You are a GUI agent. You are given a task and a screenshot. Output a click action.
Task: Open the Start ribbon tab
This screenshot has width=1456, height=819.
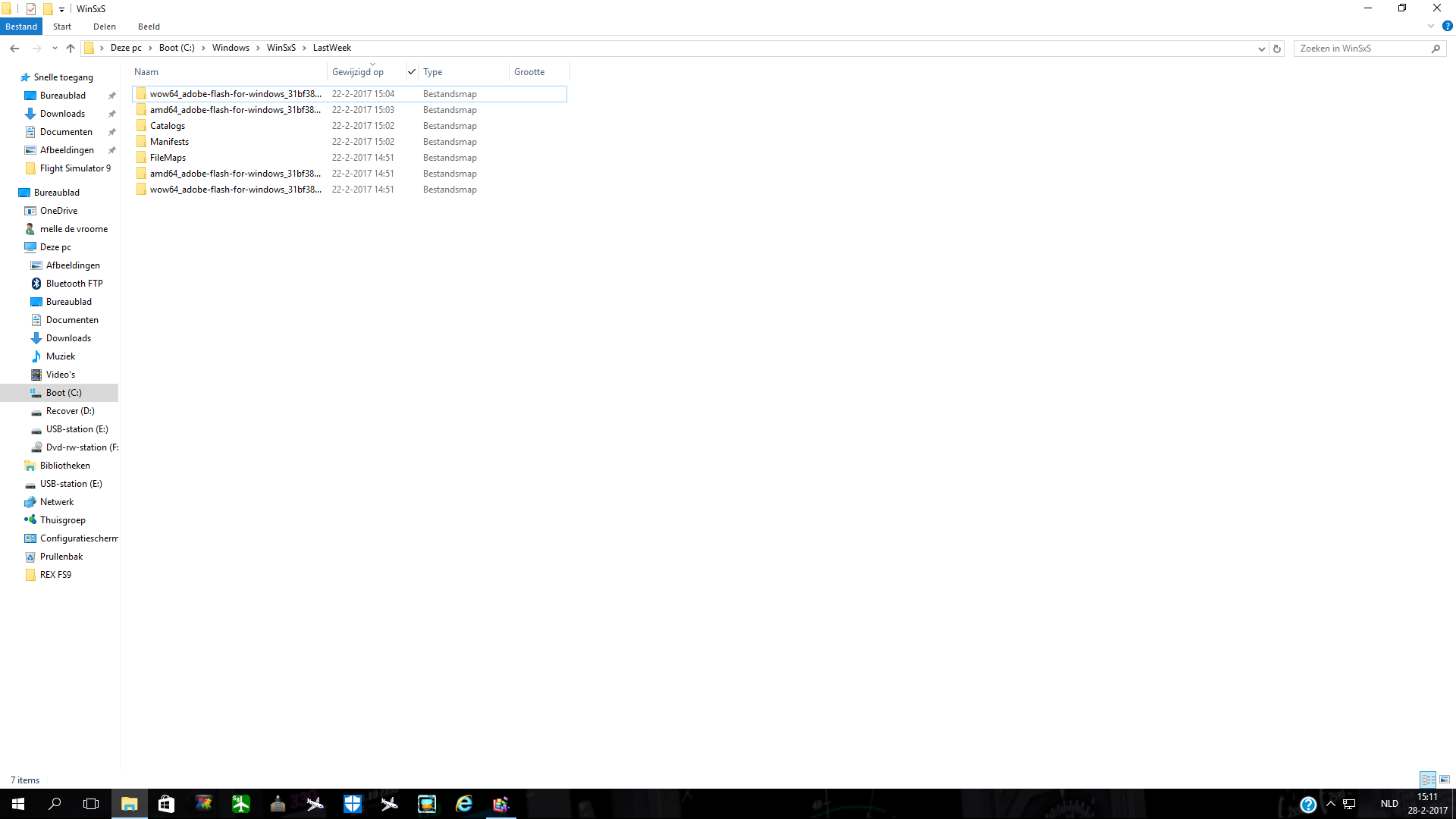[x=62, y=27]
